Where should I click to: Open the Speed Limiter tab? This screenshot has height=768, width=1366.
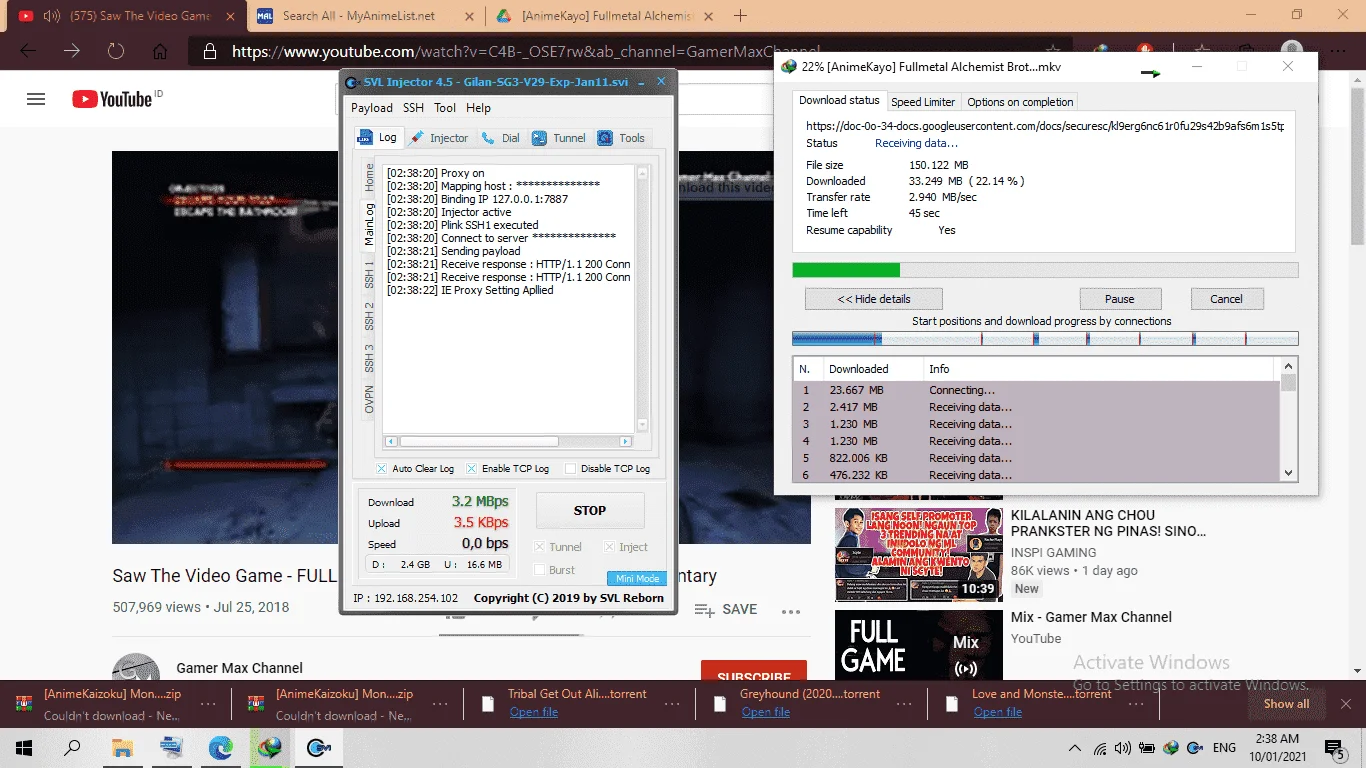tap(923, 102)
